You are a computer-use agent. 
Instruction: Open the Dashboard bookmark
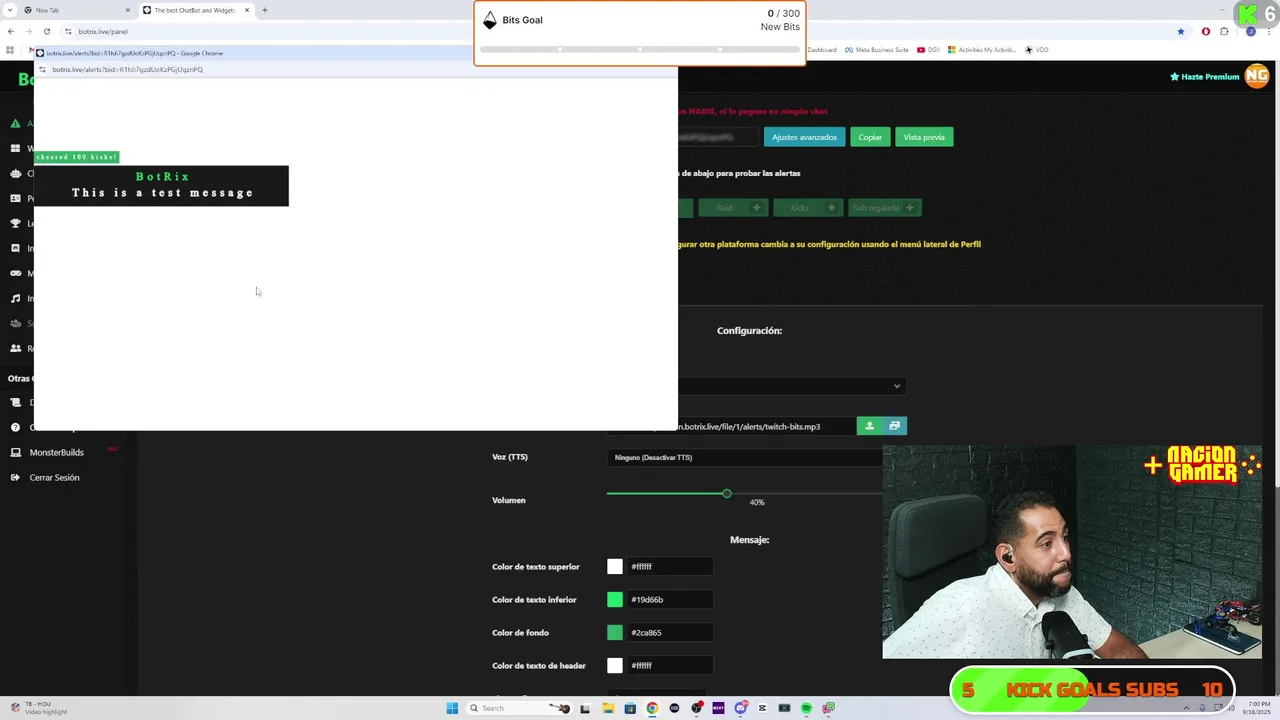tap(821, 49)
